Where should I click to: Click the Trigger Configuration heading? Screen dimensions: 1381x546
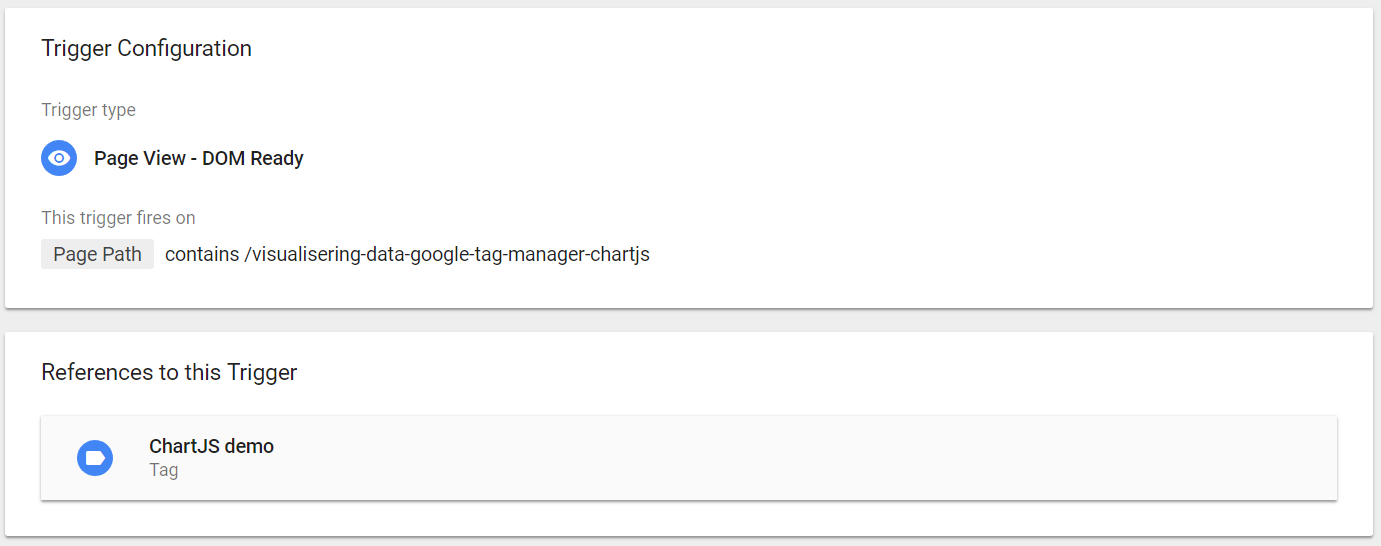146,48
